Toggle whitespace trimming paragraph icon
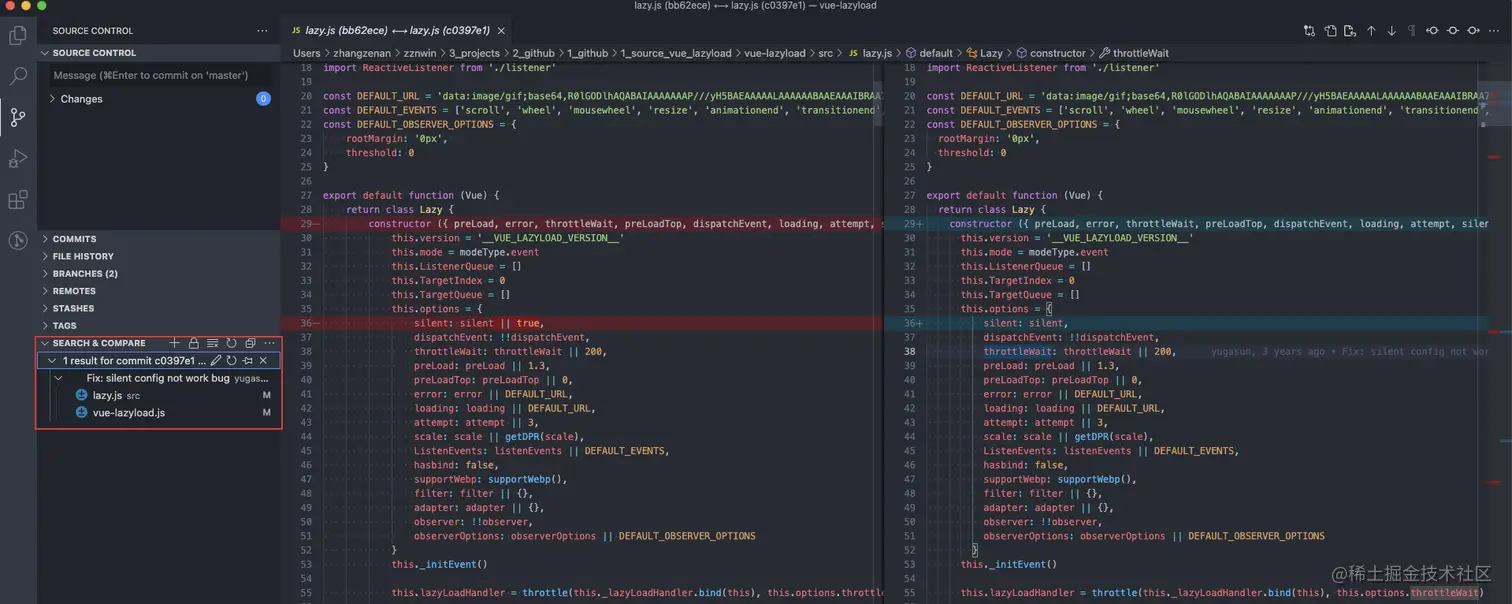The height and width of the screenshot is (604, 1512). pos(1412,31)
